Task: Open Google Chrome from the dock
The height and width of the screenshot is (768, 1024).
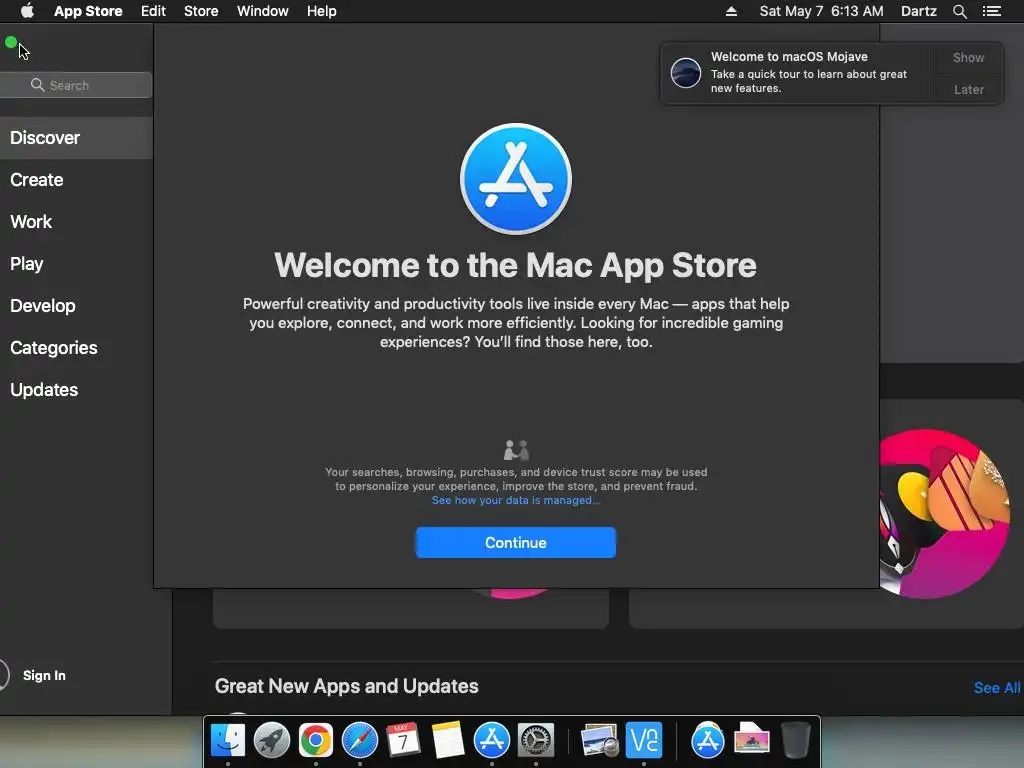Action: pyautogui.click(x=316, y=741)
